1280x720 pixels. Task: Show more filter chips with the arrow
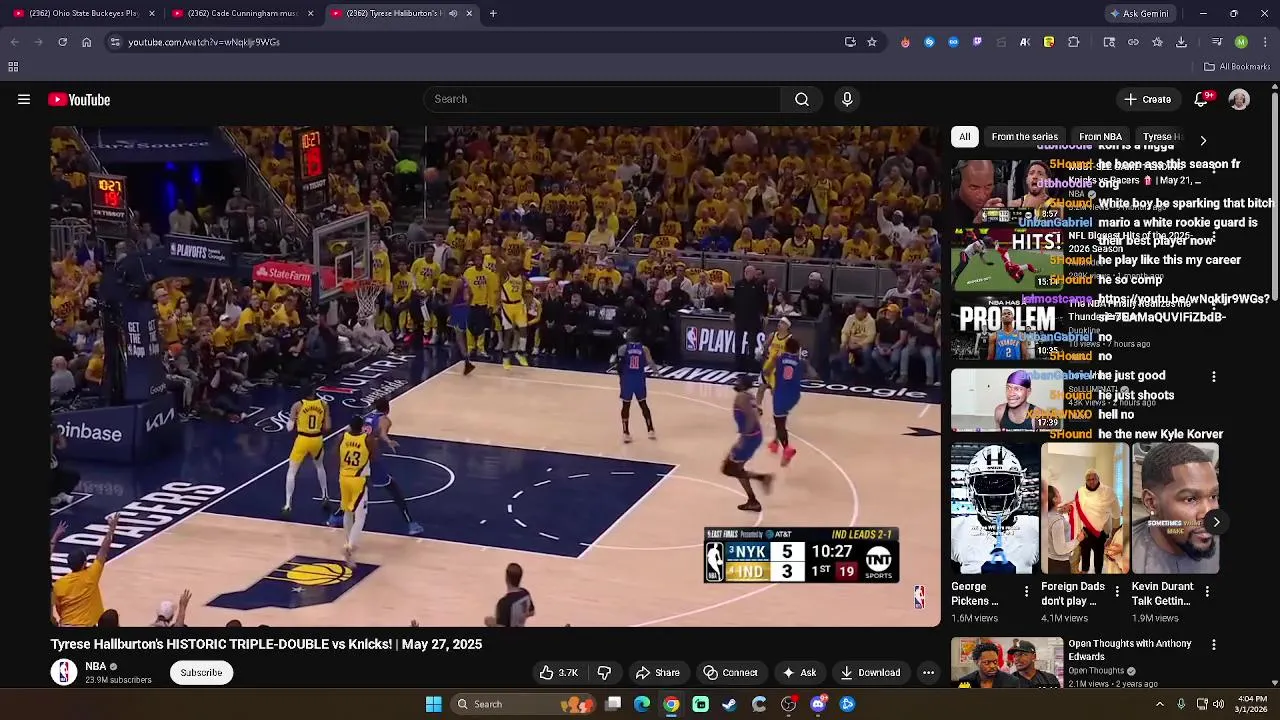(1203, 140)
